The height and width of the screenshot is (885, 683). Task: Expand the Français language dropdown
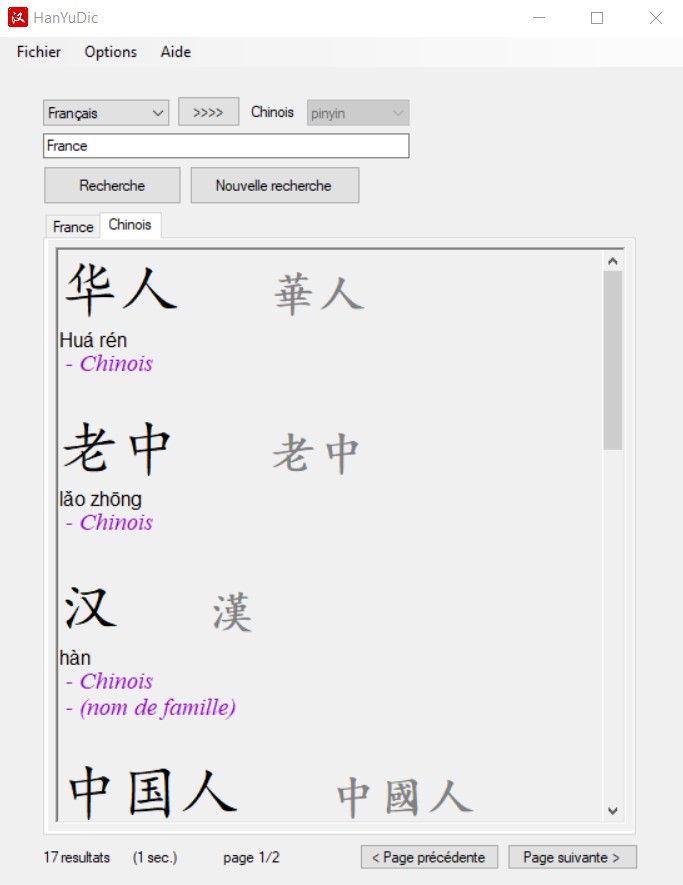point(106,113)
